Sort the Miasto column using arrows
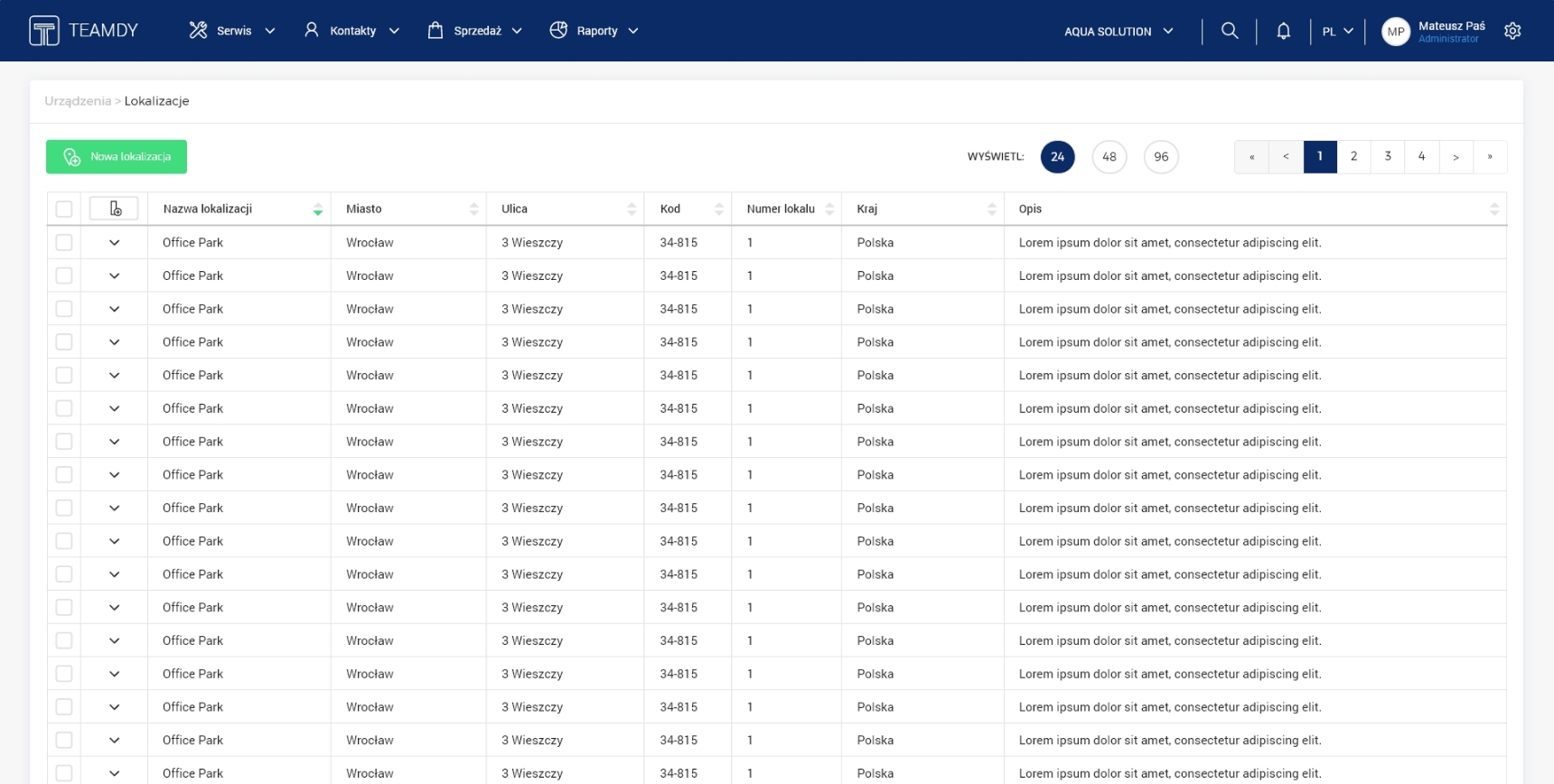Image resolution: width=1554 pixels, height=784 pixels. (x=473, y=210)
